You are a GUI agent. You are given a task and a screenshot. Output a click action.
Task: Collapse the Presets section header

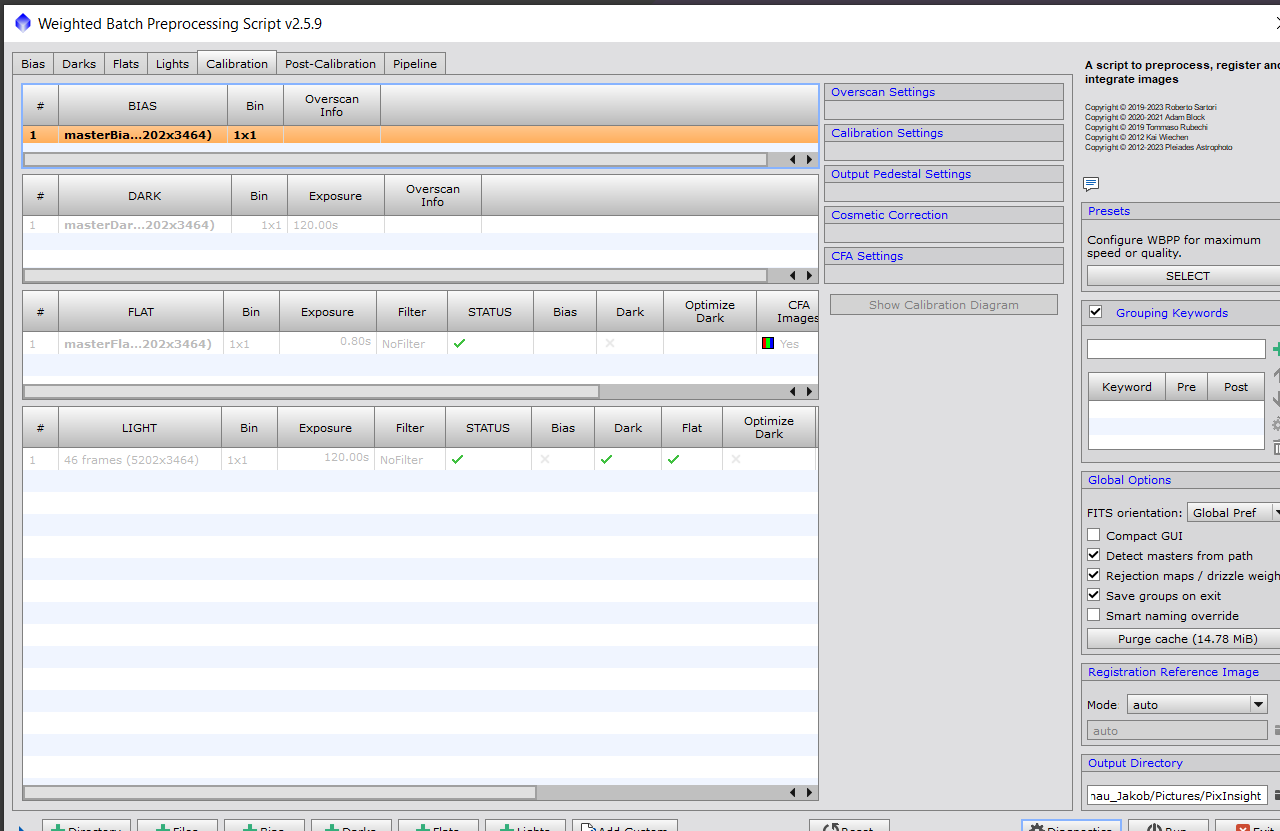(x=1181, y=211)
